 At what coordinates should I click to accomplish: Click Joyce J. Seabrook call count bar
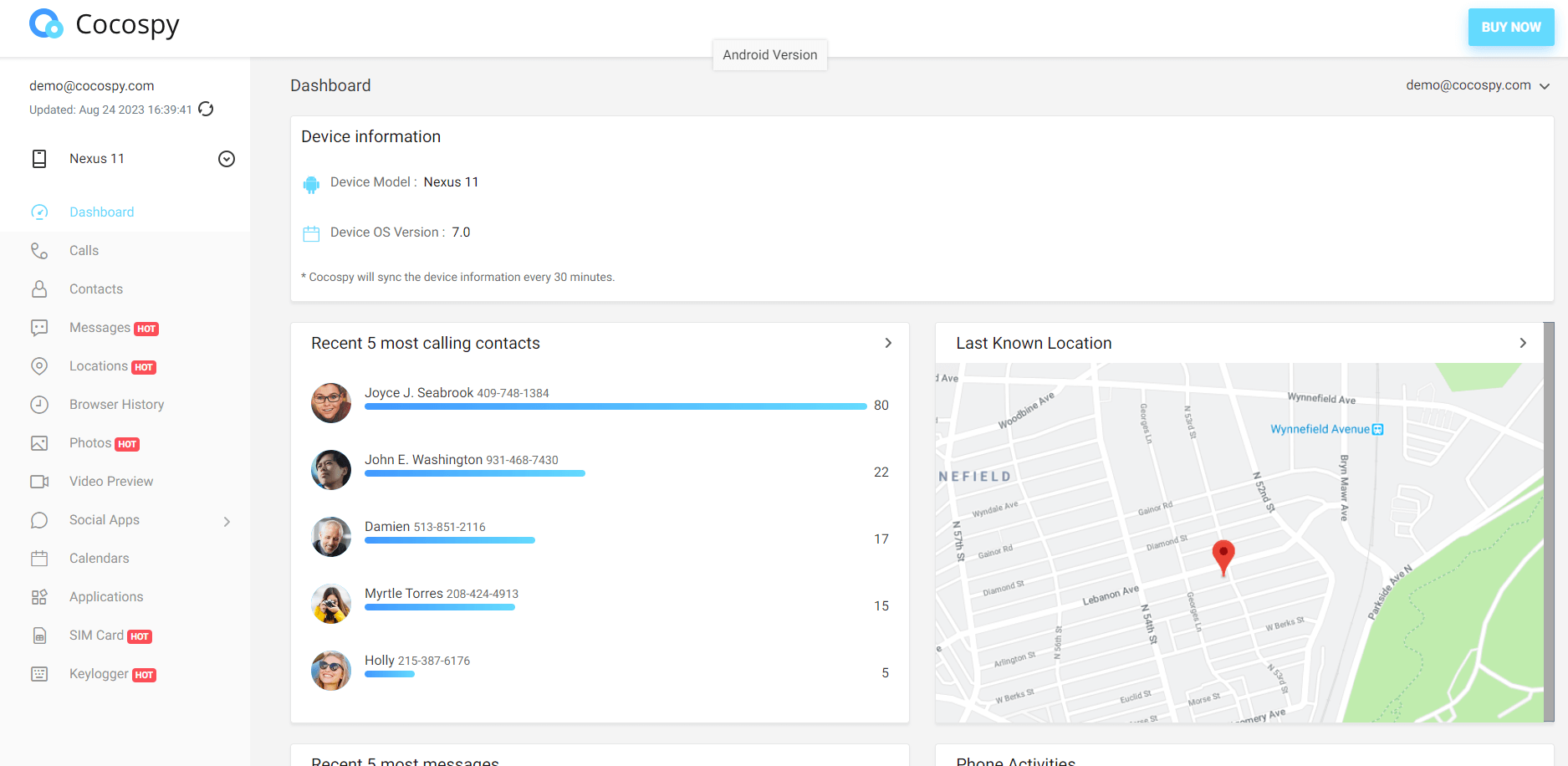(615, 406)
